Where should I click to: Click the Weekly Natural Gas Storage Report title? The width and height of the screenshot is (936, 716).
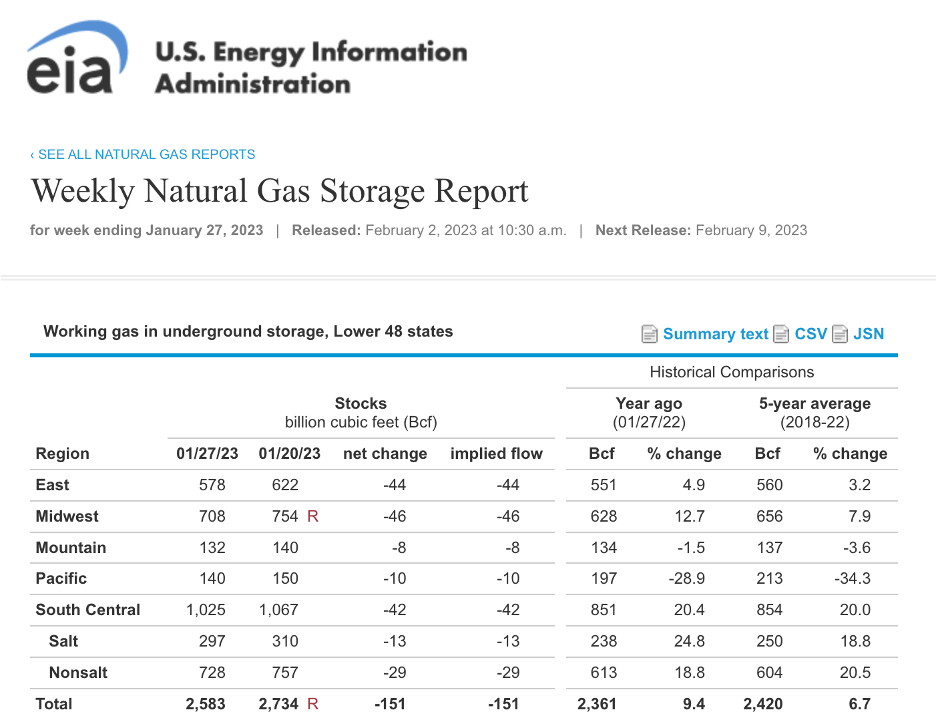click(x=280, y=191)
